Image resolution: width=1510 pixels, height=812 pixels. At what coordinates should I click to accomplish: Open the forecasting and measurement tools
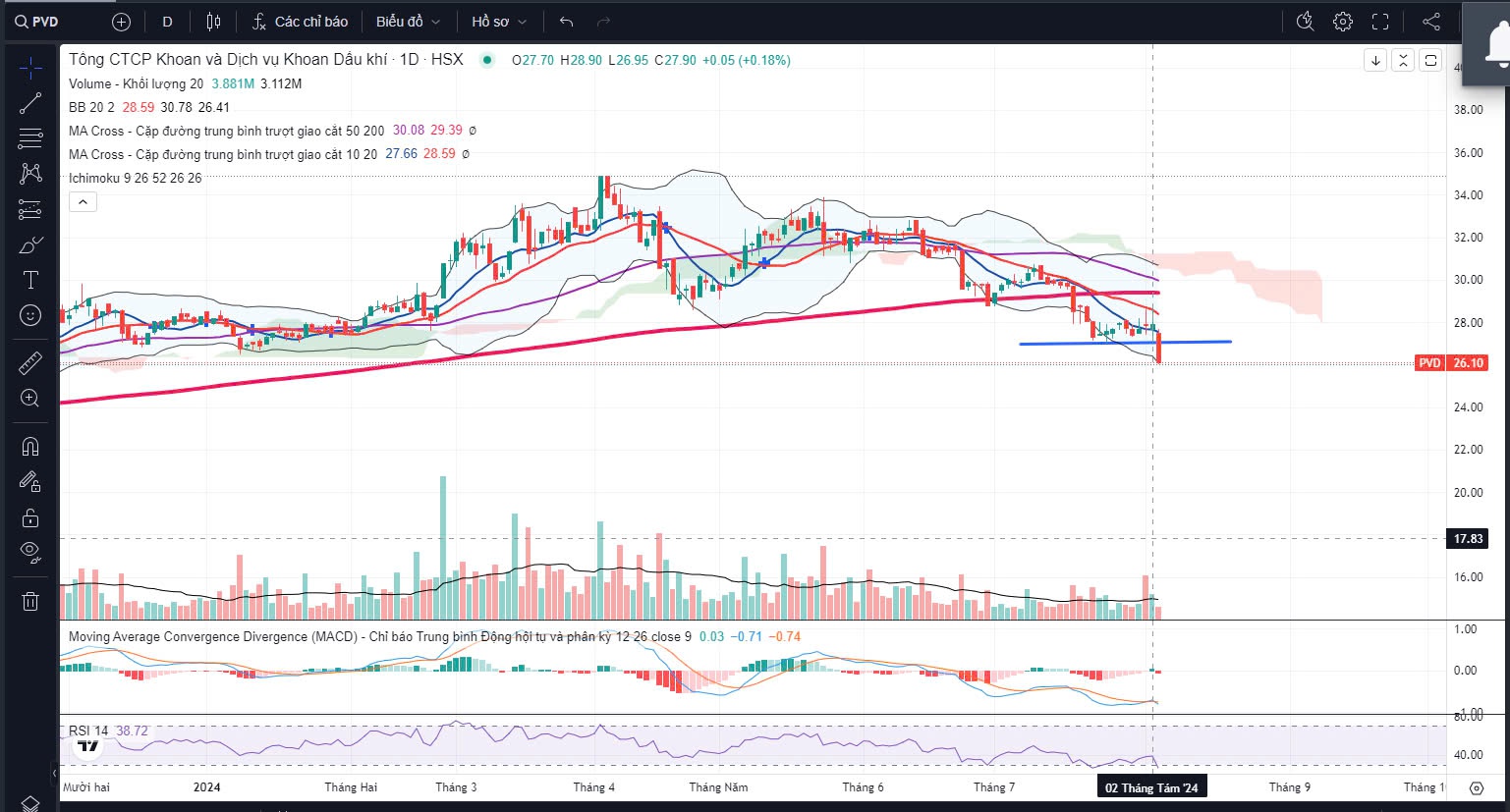30,209
